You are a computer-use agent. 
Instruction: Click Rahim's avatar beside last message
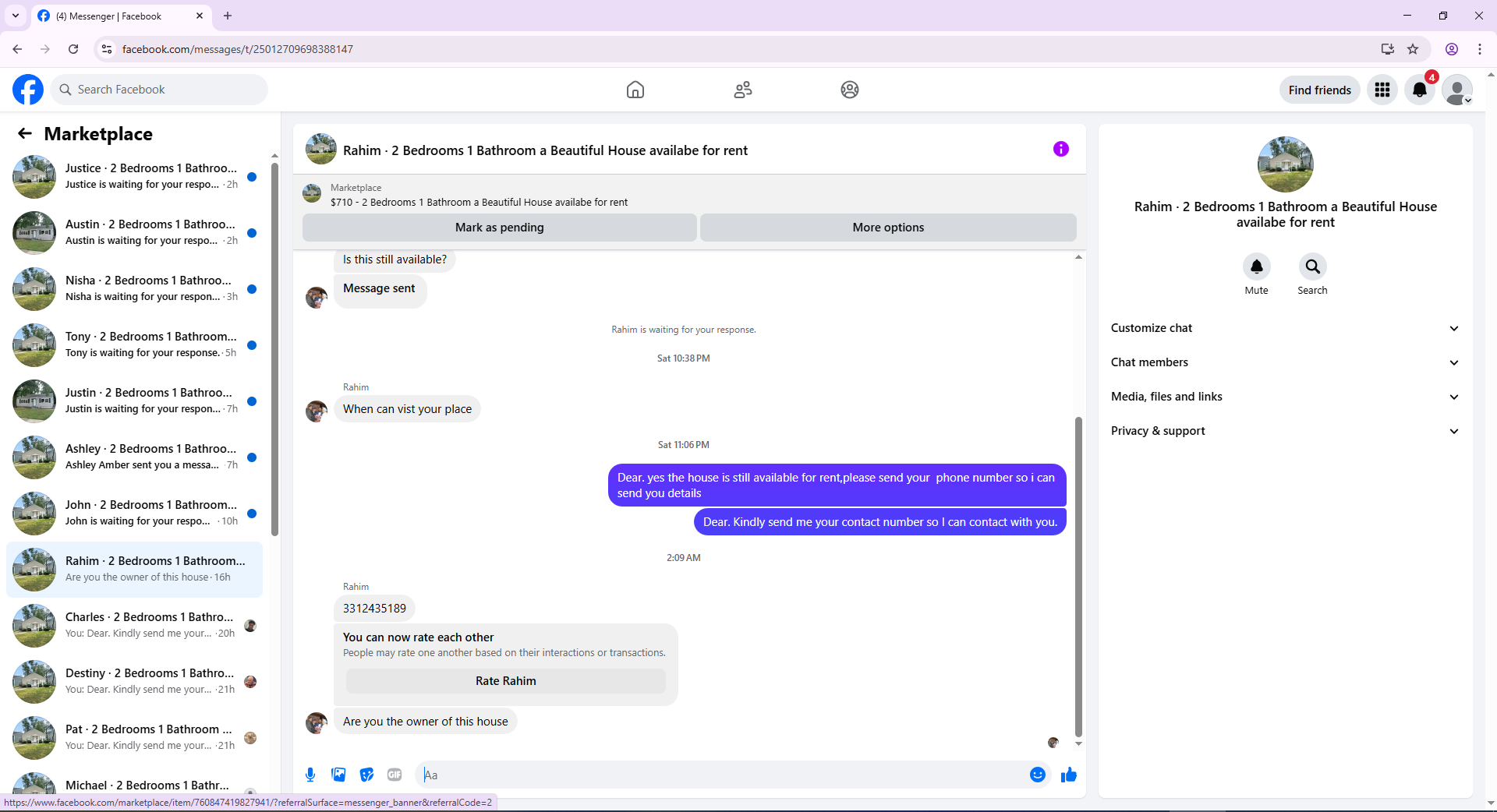tap(317, 723)
